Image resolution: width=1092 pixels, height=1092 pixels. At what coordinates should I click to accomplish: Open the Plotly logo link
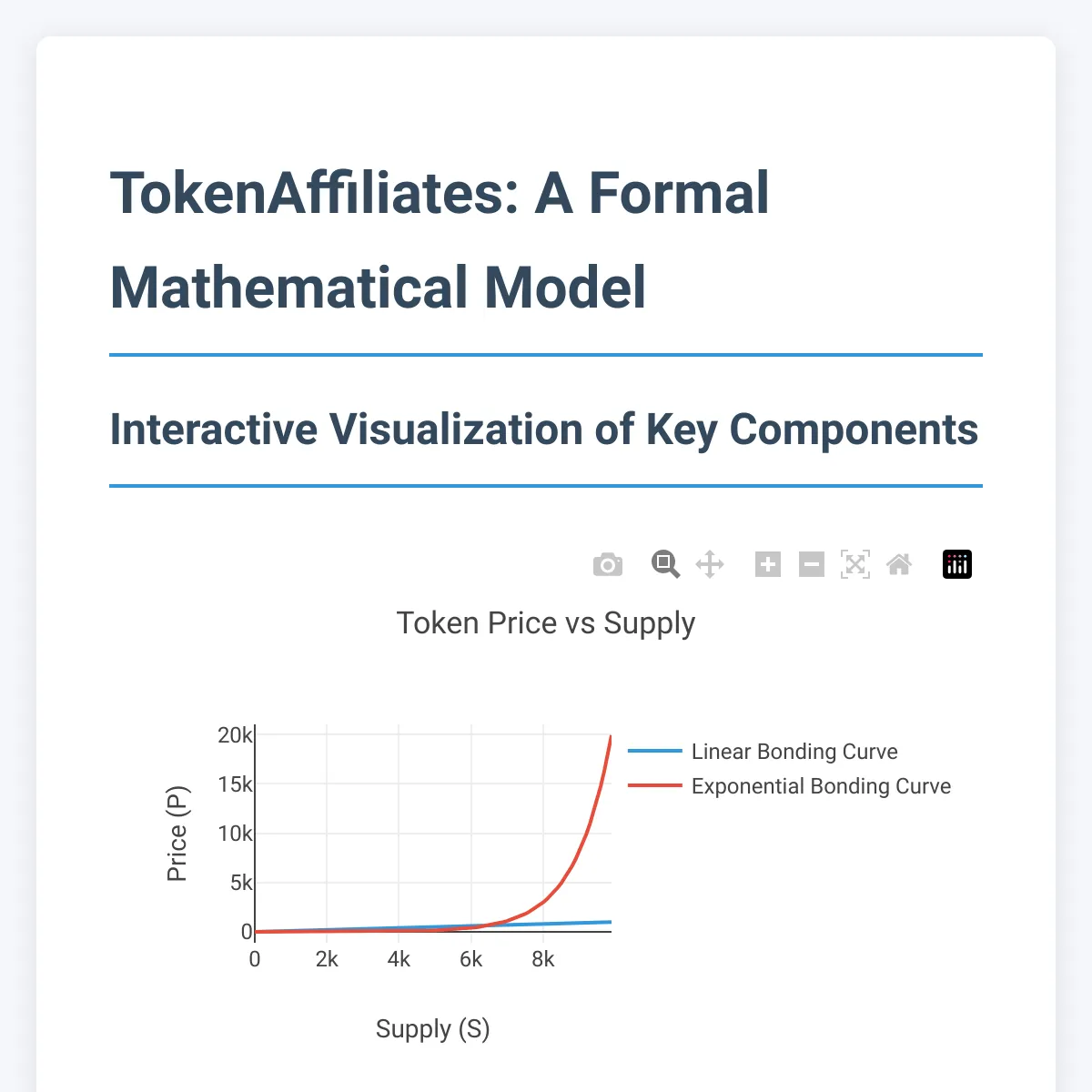point(956,564)
